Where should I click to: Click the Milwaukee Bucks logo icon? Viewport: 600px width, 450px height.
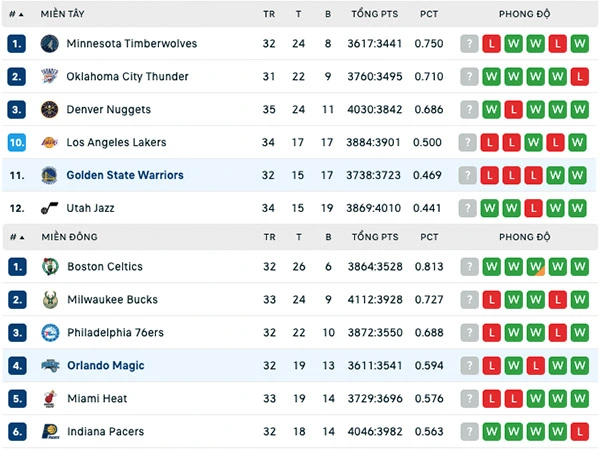[x=50, y=300]
